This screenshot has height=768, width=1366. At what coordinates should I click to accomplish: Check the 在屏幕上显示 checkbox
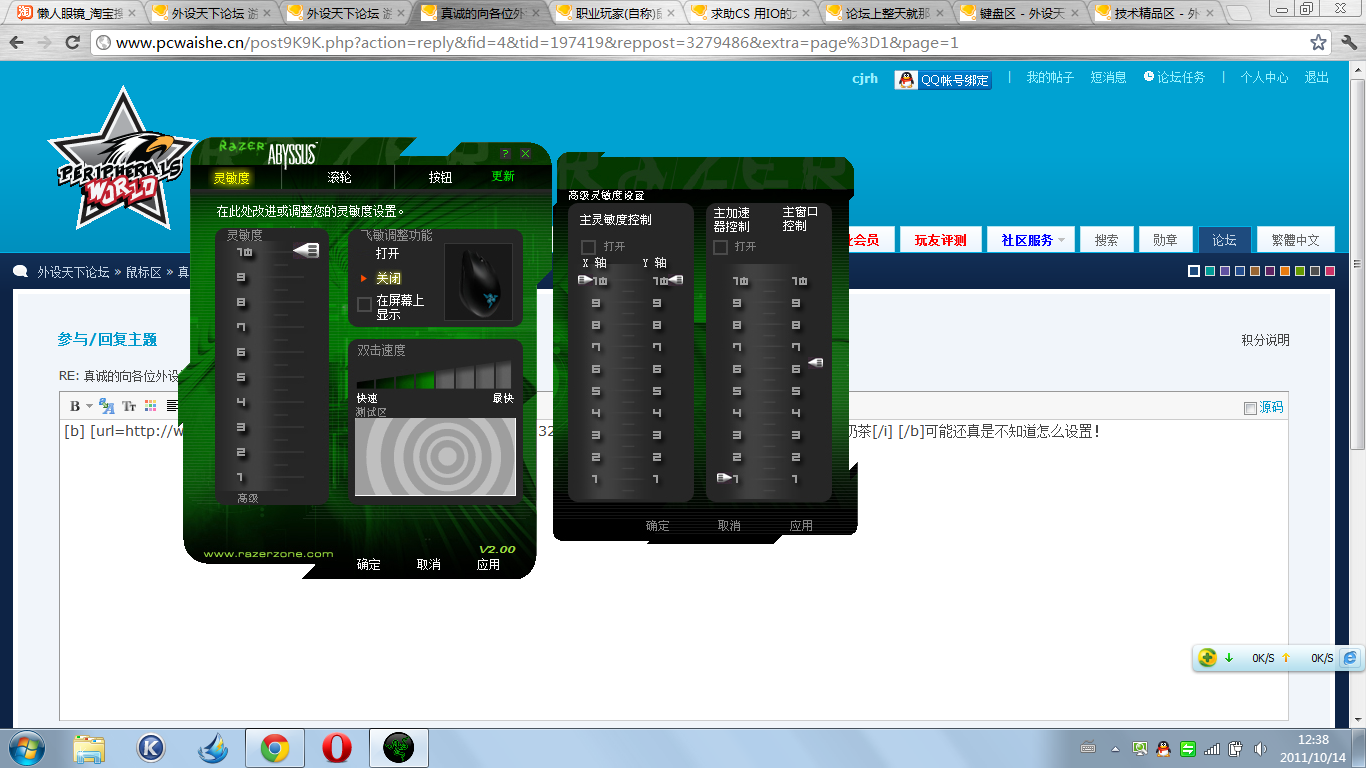pos(365,304)
